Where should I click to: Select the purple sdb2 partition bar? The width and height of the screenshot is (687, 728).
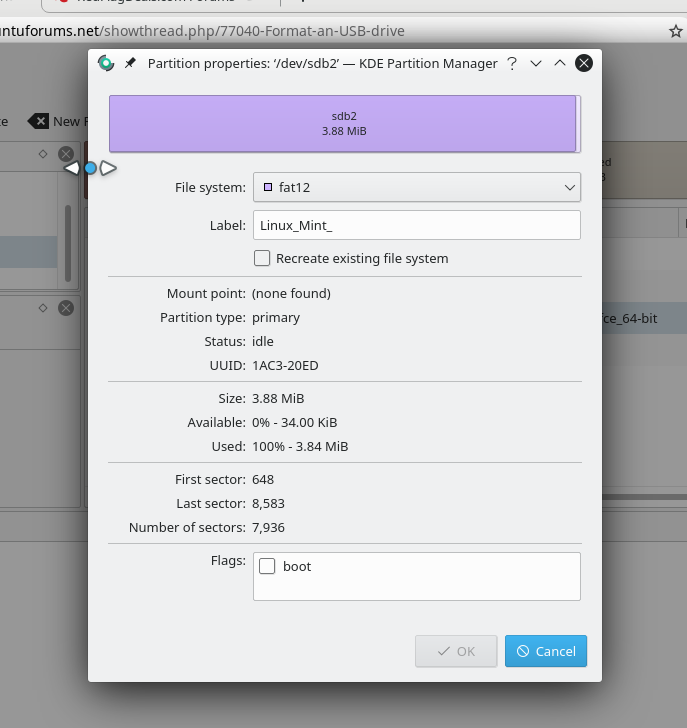coord(342,124)
